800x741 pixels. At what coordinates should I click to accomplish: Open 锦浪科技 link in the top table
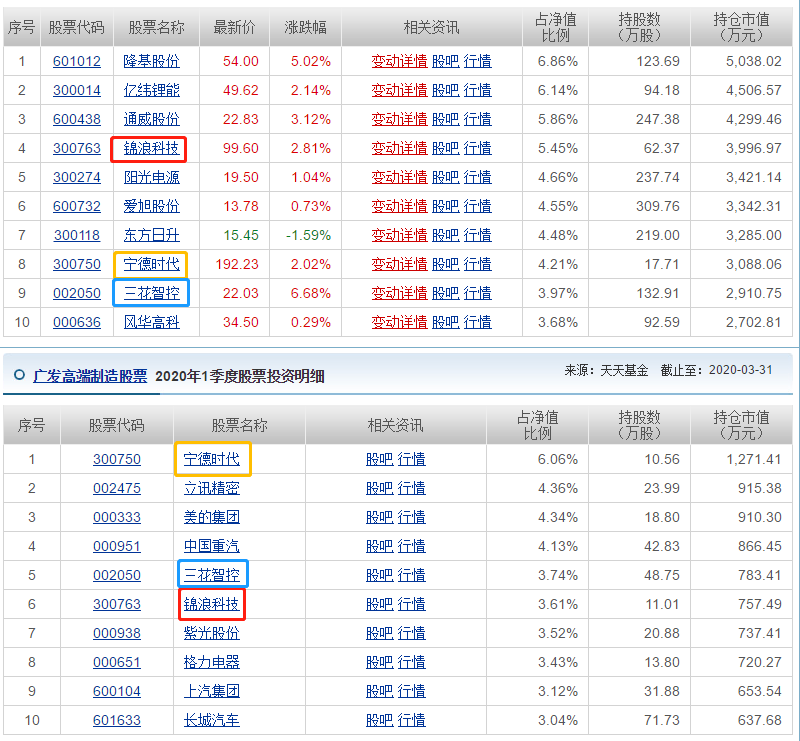click(152, 149)
